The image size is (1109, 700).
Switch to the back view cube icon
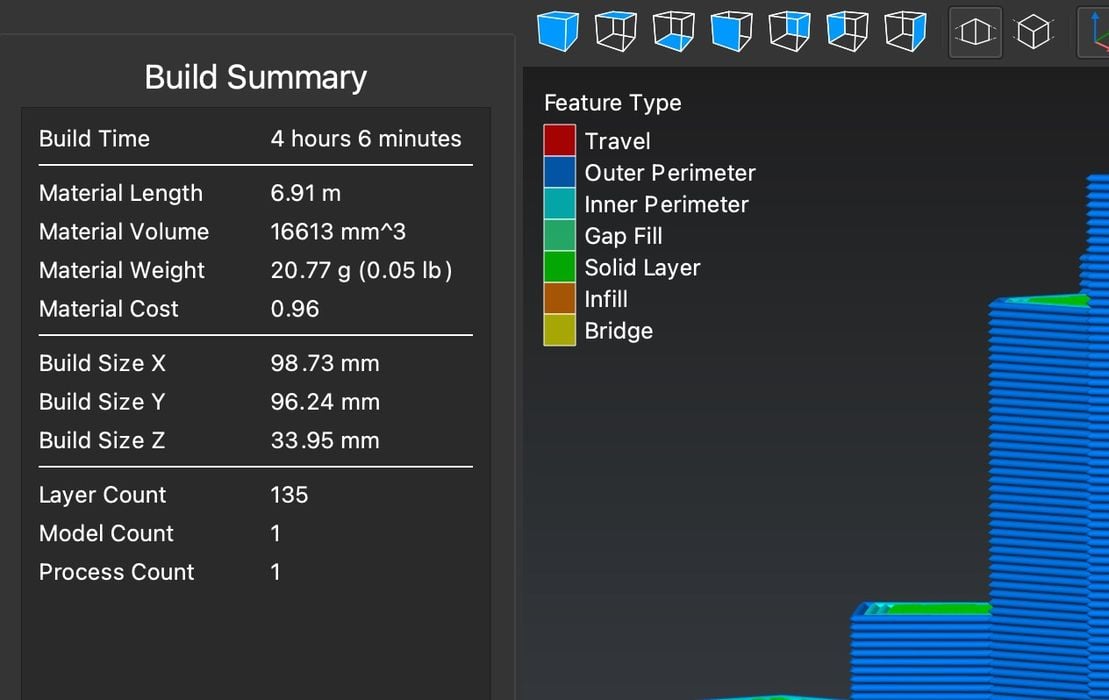pos(789,31)
